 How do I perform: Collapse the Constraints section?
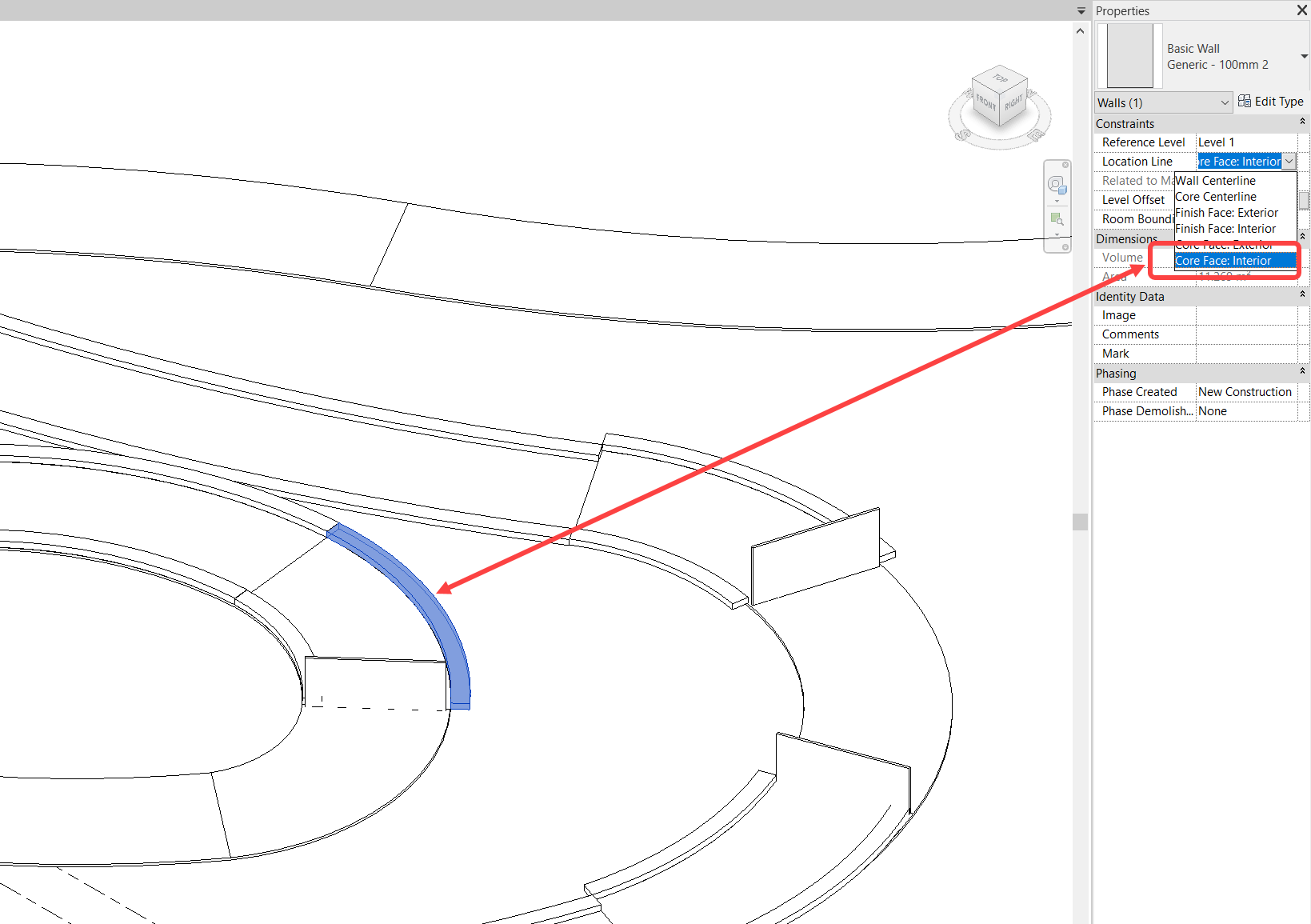pyautogui.click(x=1302, y=122)
